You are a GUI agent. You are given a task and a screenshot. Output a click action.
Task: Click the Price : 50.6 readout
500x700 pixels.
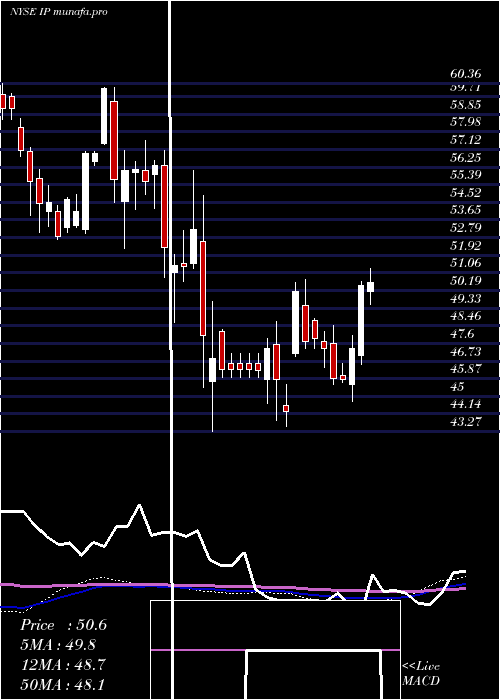(63, 625)
